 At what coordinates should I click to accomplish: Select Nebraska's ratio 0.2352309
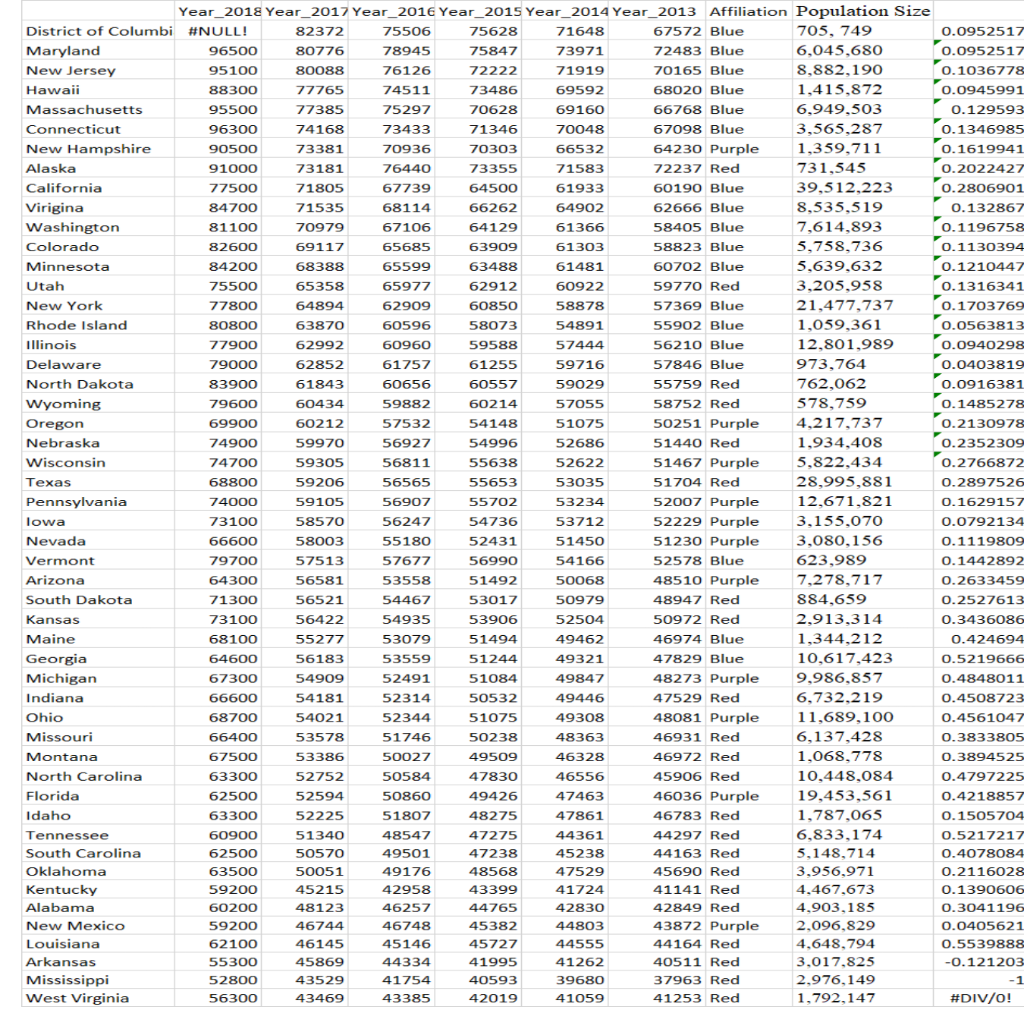pos(979,442)
